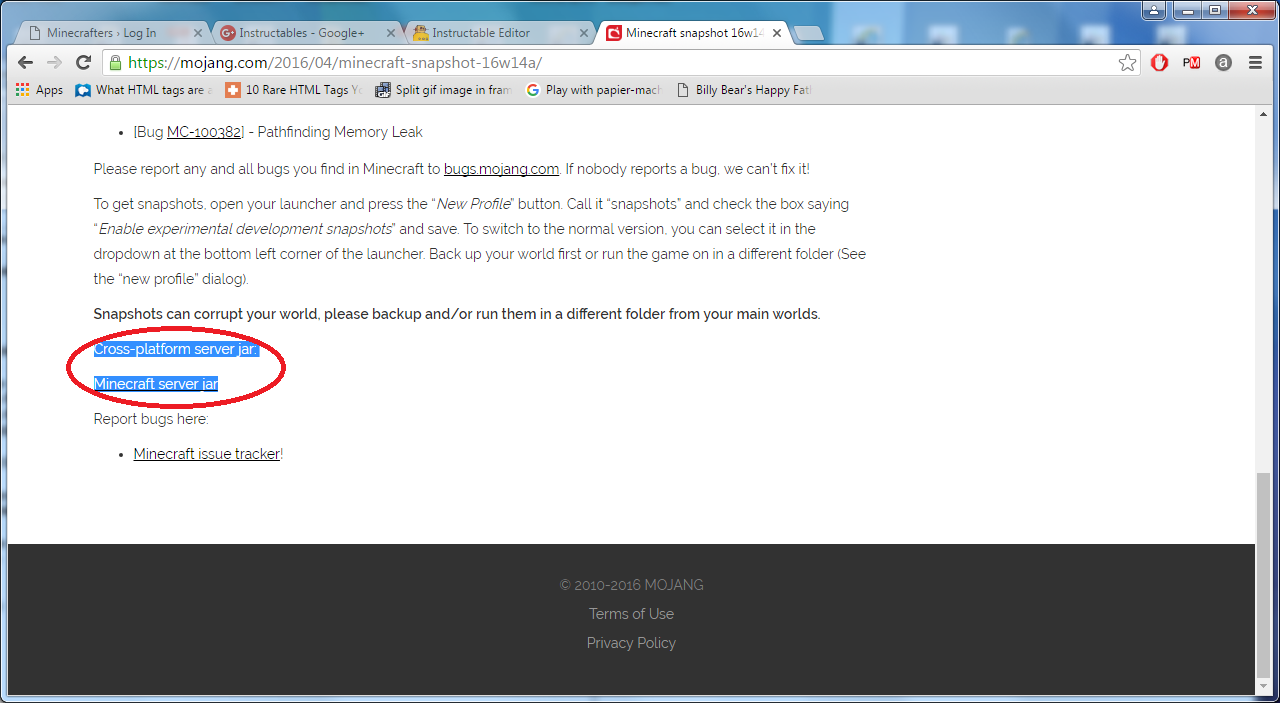Image resolution: width=1280 pixels, height=703 pixels.
Task: Maximize the Chrome window
Action: coord(1214,10)
